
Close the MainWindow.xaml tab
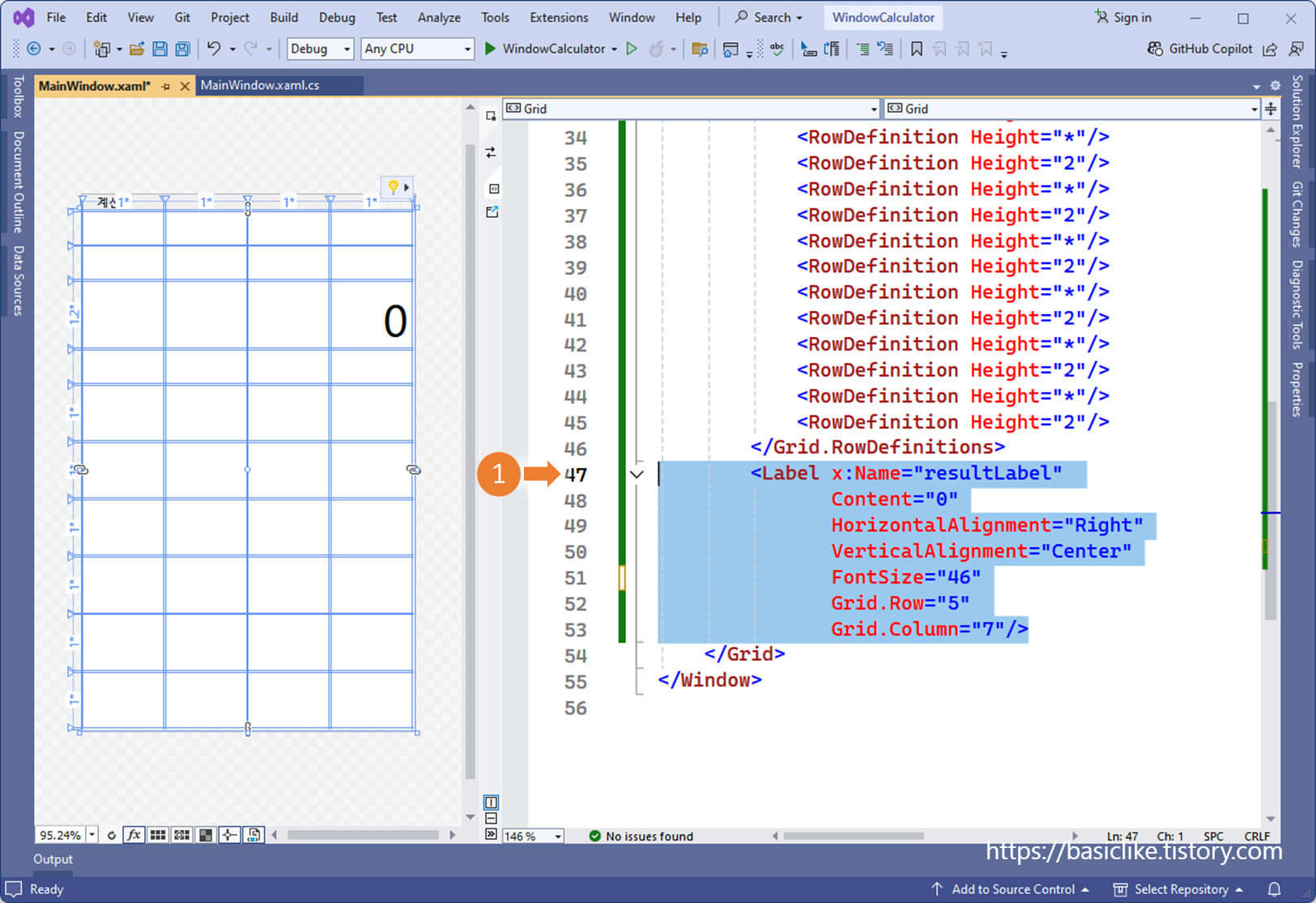click(185, 86)
